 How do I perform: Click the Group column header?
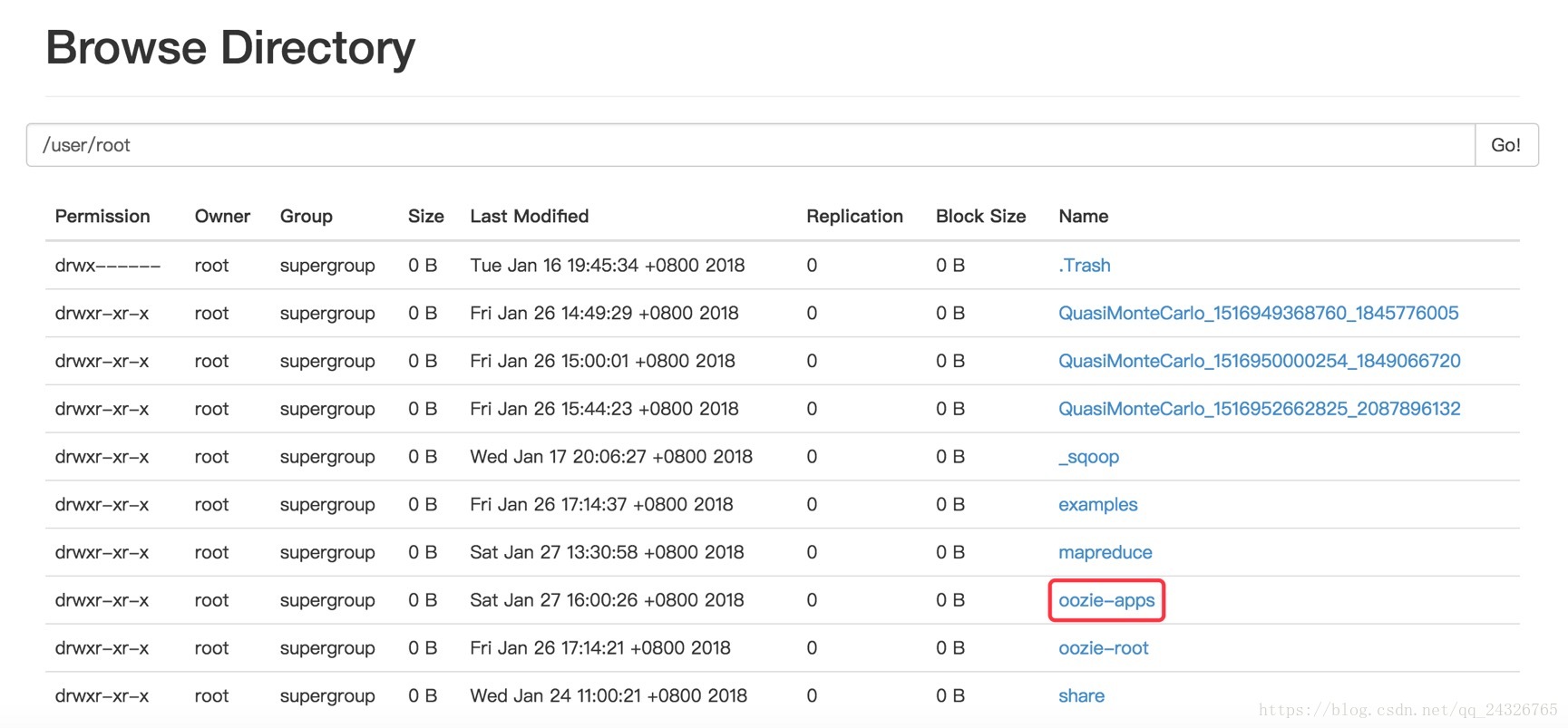[307, 217]
